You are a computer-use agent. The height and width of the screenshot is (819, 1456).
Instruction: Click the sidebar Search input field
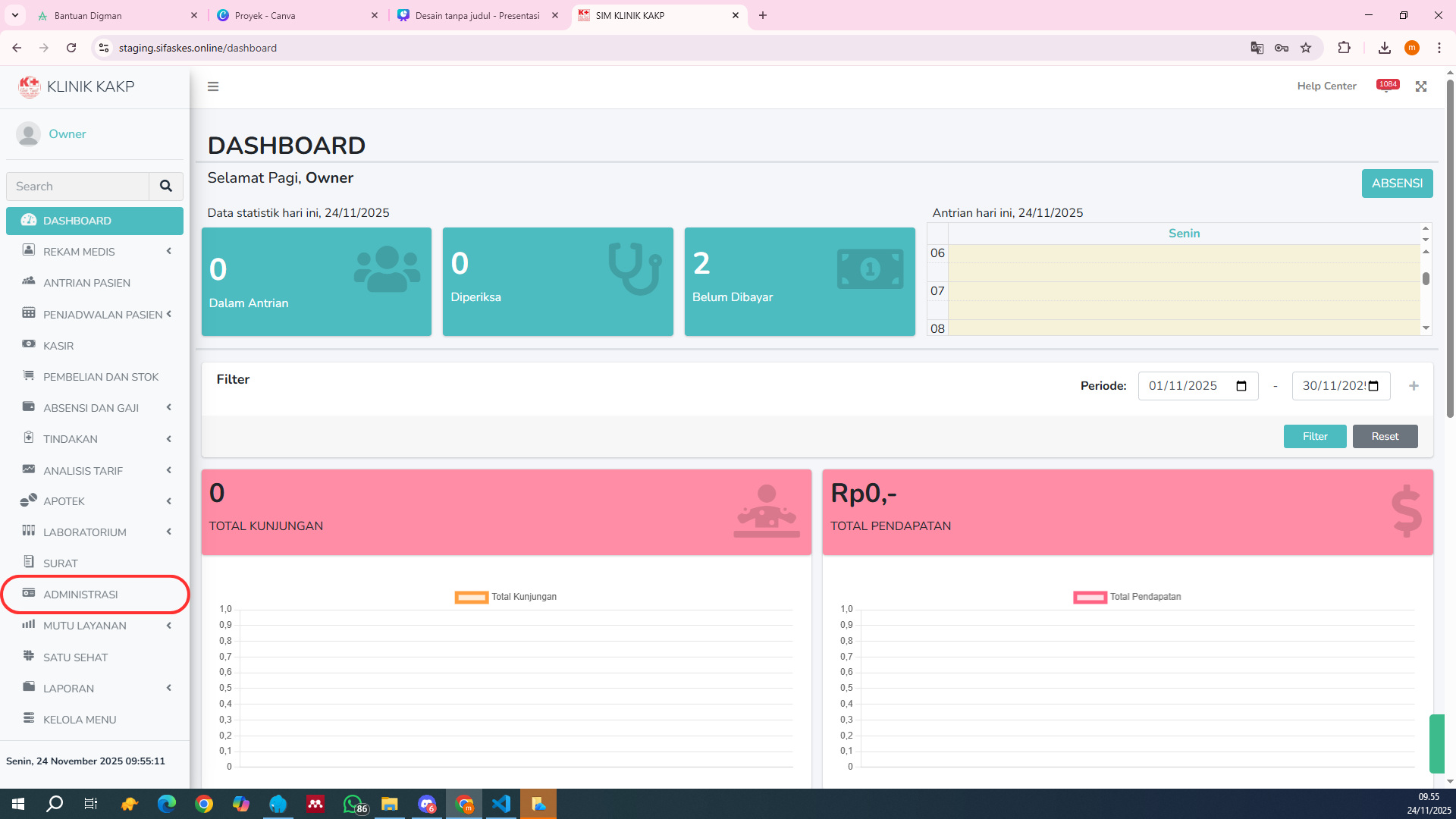(78, 186)
